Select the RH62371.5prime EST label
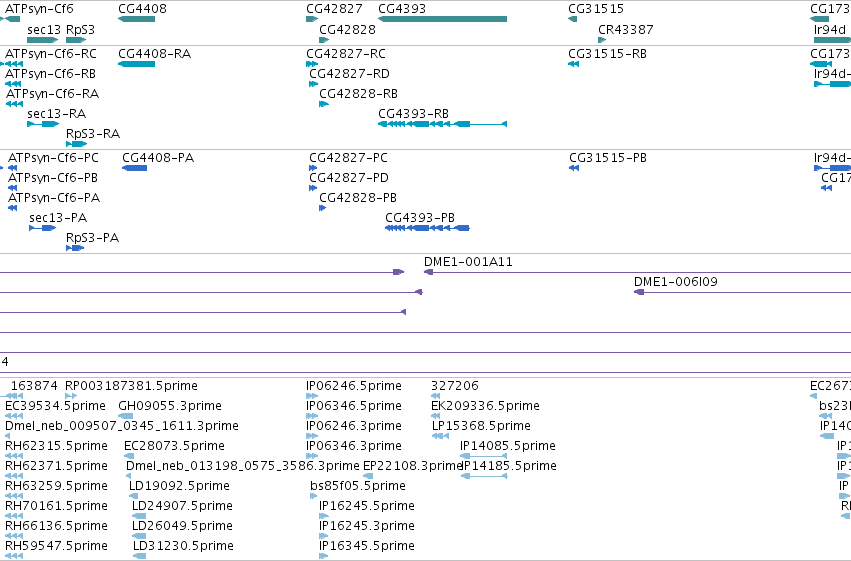 [56, 466]
